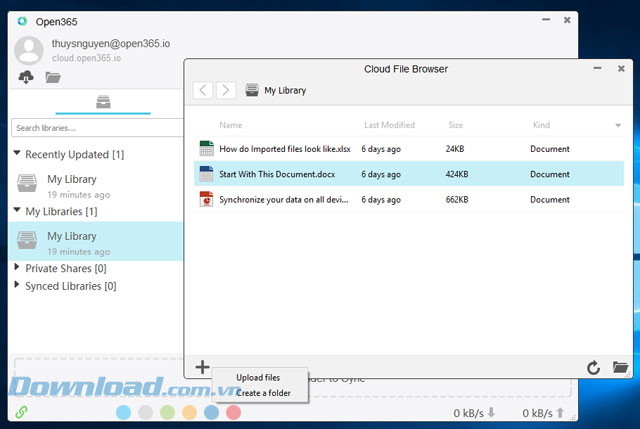The image size is (640, 429).
Task: Close the Cloud File Browser window
Action: pos(621,69)
